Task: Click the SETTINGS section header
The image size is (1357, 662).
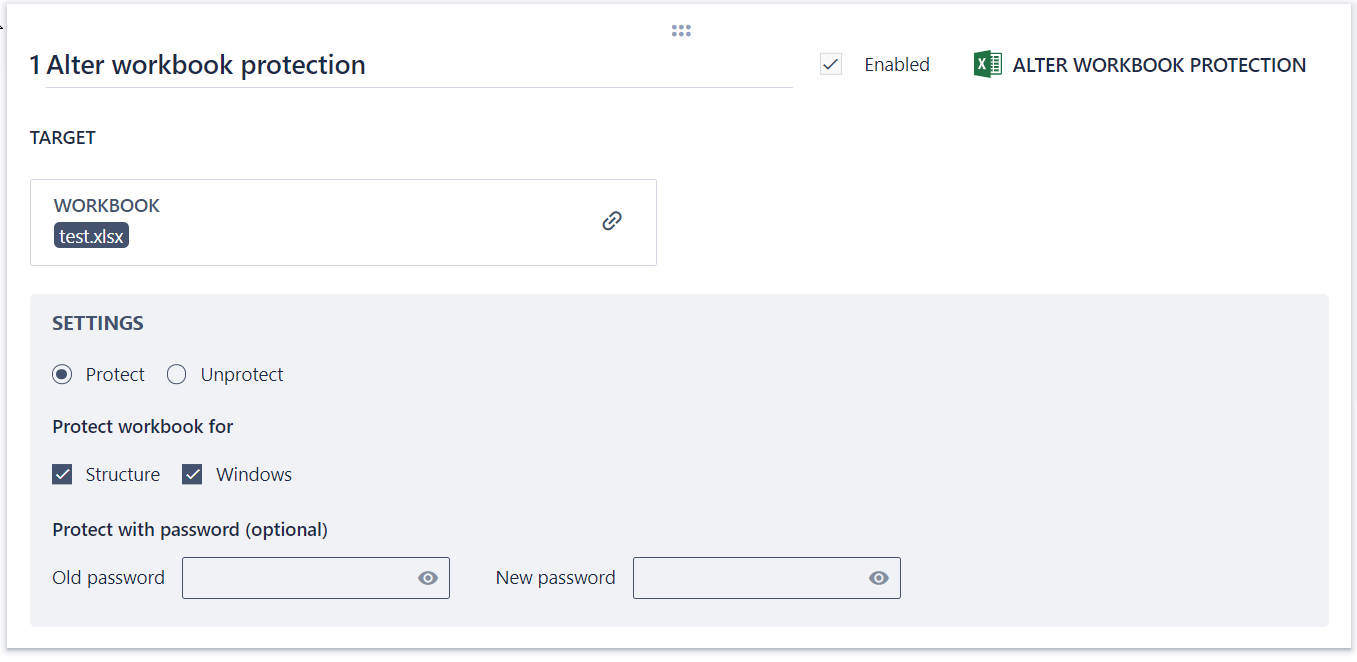Action: [x=97, y=323]
